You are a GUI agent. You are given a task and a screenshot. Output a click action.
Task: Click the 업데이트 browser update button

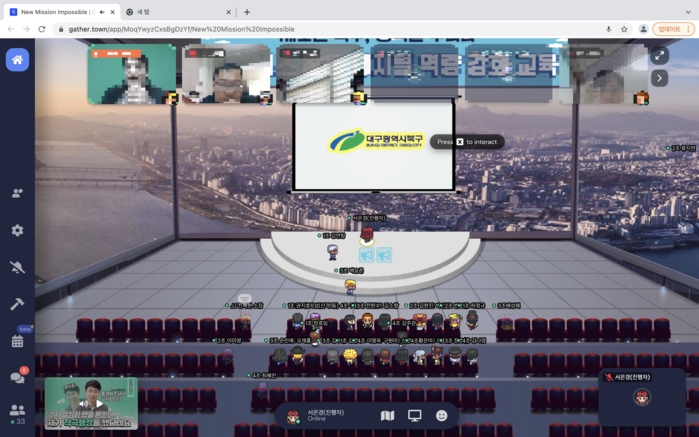[x=670, y=29]
